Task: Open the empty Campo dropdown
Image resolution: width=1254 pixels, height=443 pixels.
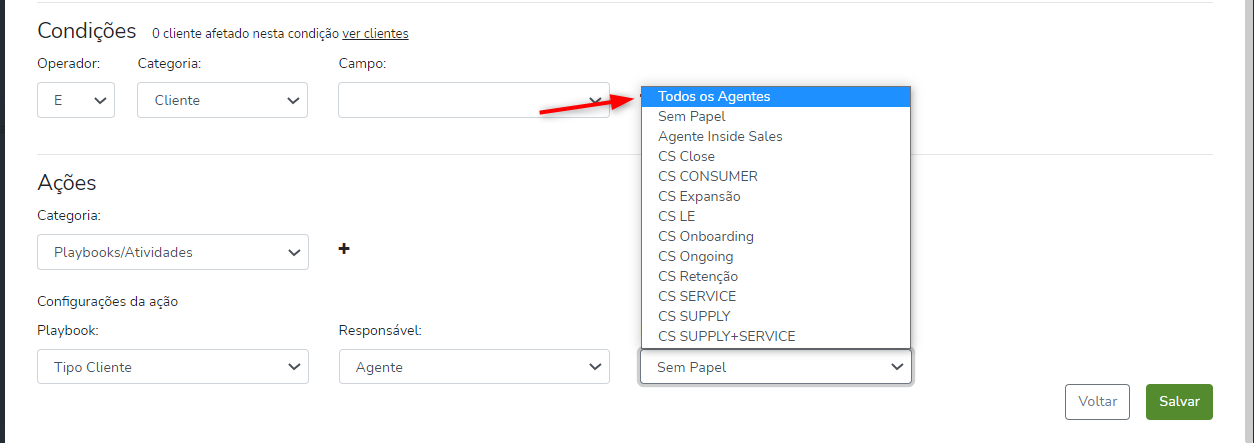Action: pyautogui.click(x=473, y=100)
